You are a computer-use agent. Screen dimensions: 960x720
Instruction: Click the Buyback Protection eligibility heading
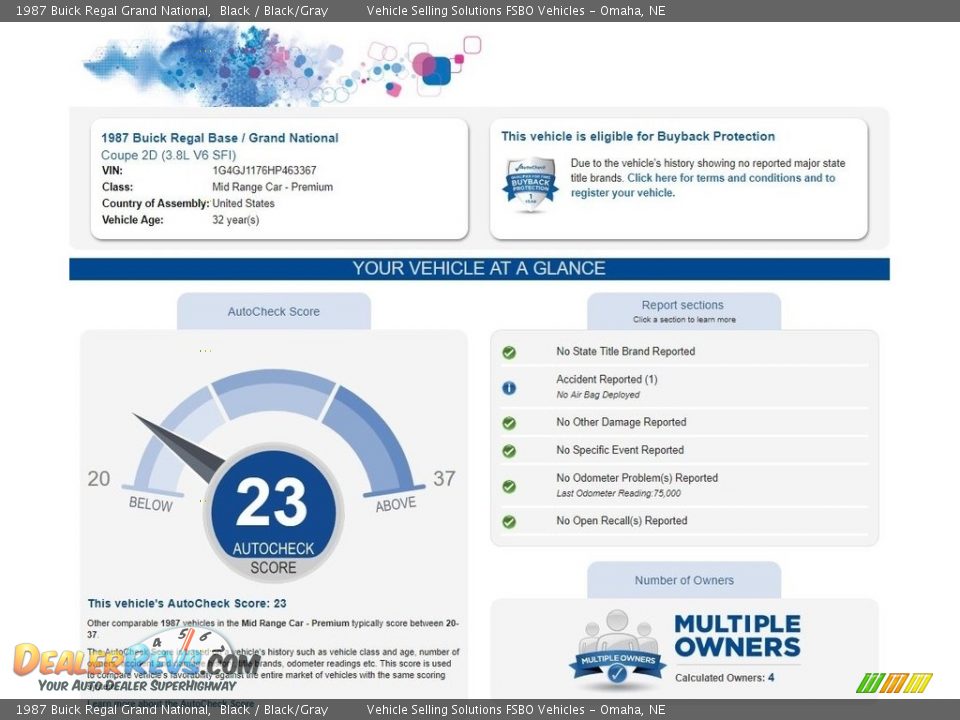(x=638, y=137)
